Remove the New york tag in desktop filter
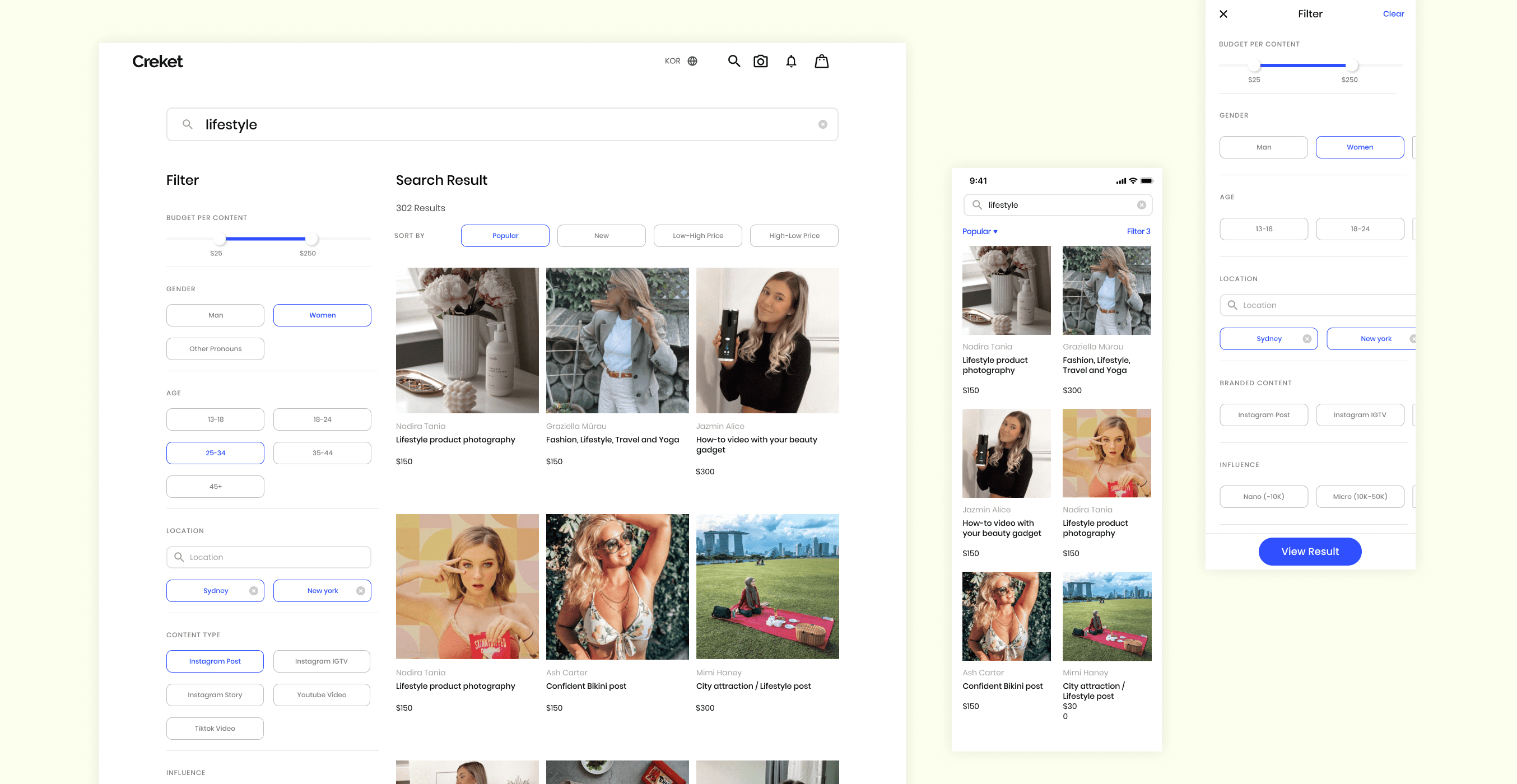Image resolution: width=1517 pixels, height=784 pixels. pyautogui.click(x=361, y=591)
